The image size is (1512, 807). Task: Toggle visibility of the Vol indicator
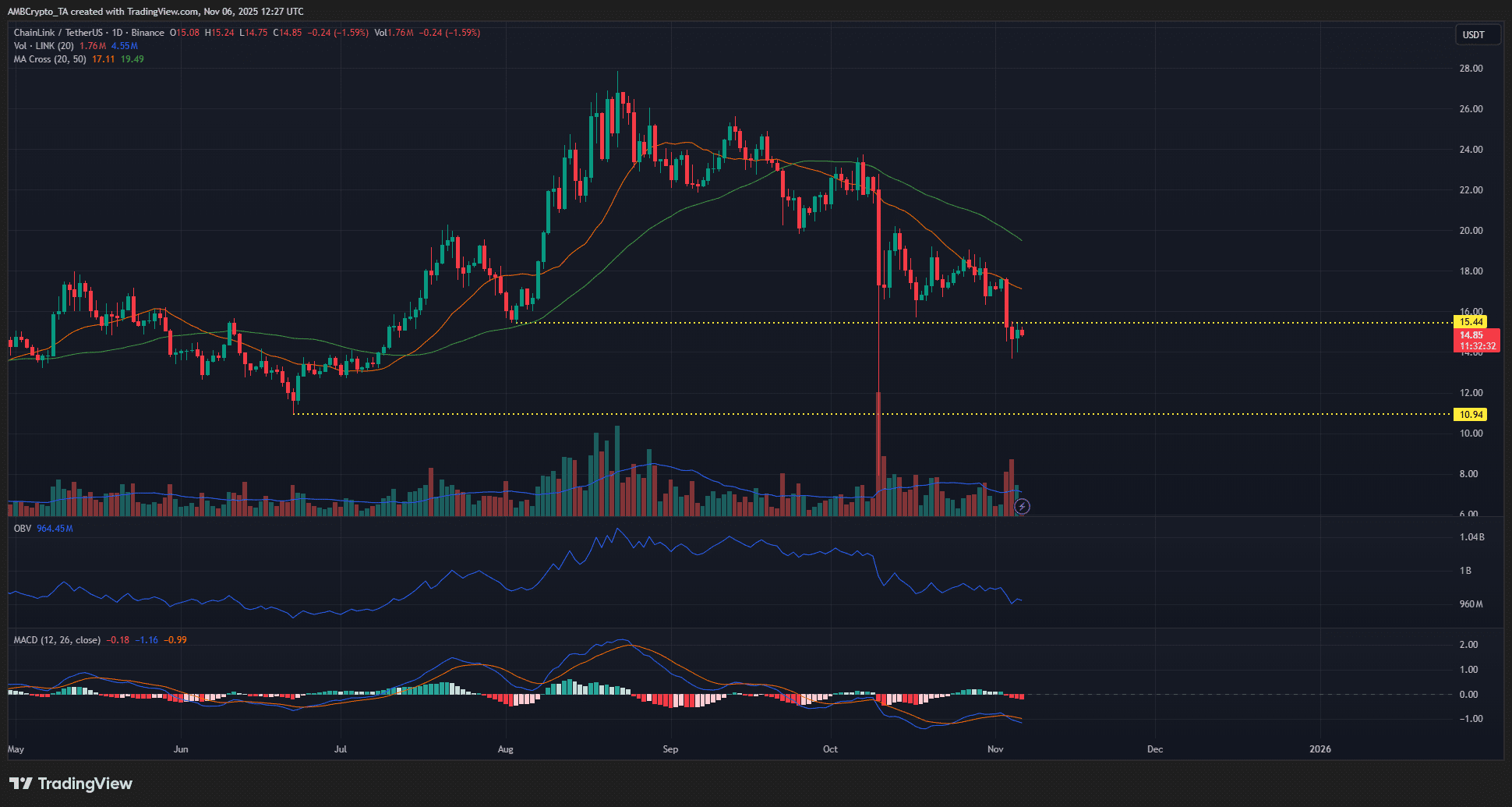point(152,46)
